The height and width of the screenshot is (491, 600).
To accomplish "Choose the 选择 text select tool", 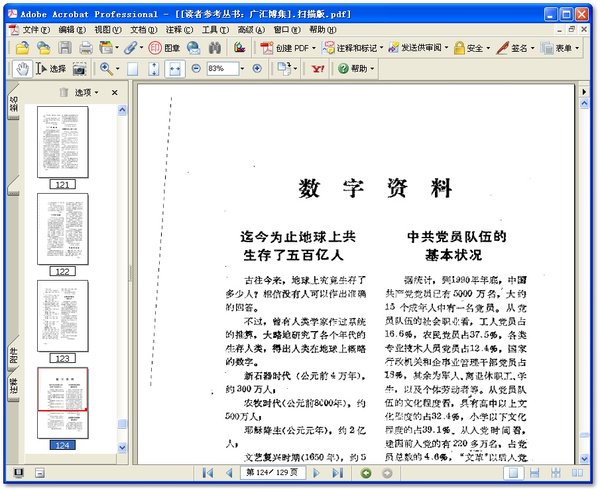I will click(x=51, y=69).
